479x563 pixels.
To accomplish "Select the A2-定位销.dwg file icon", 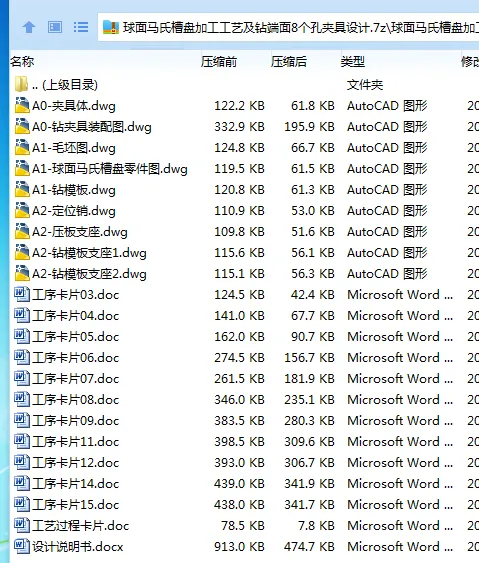I will 22,210.
